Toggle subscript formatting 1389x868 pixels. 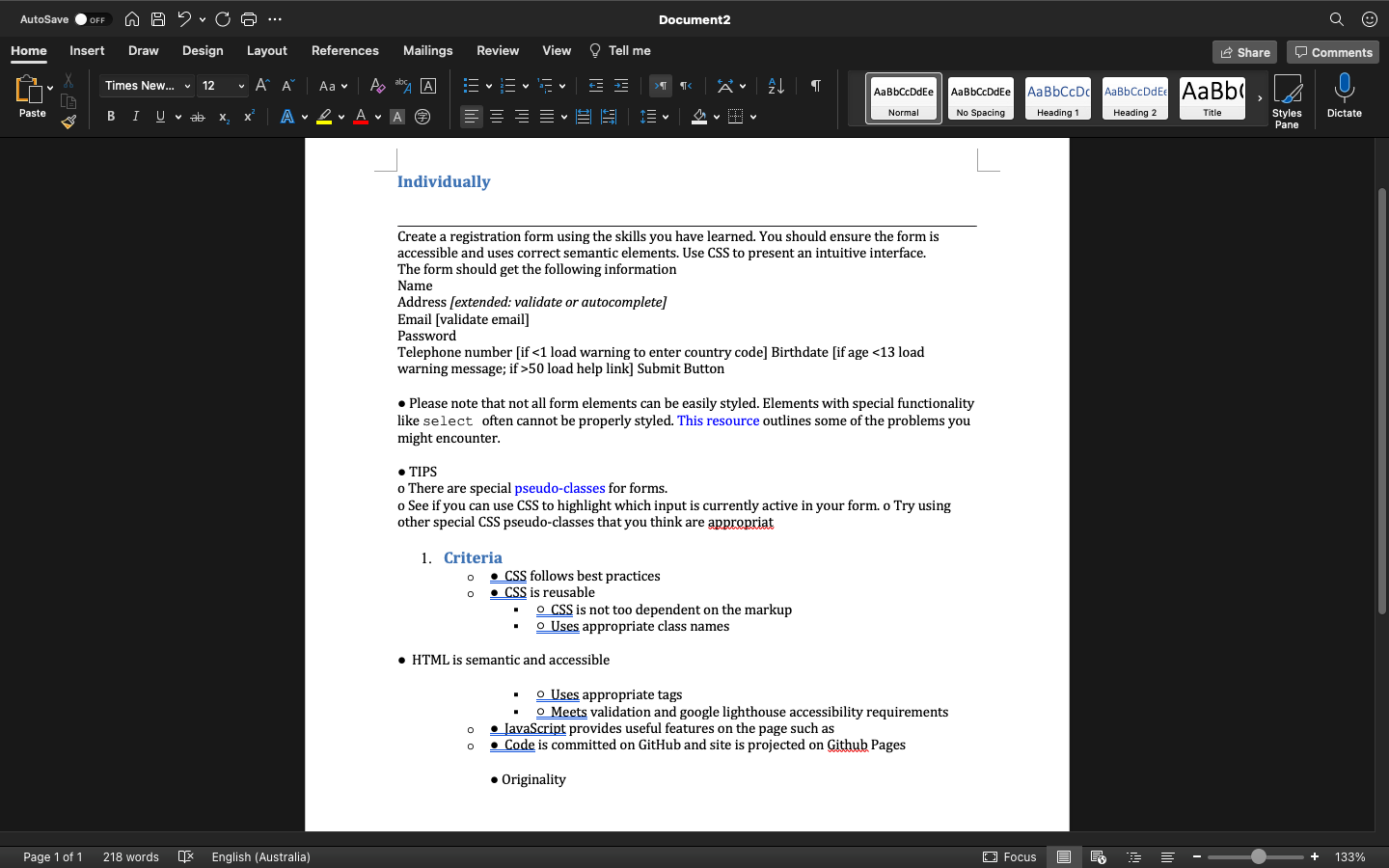coord(224,117)
